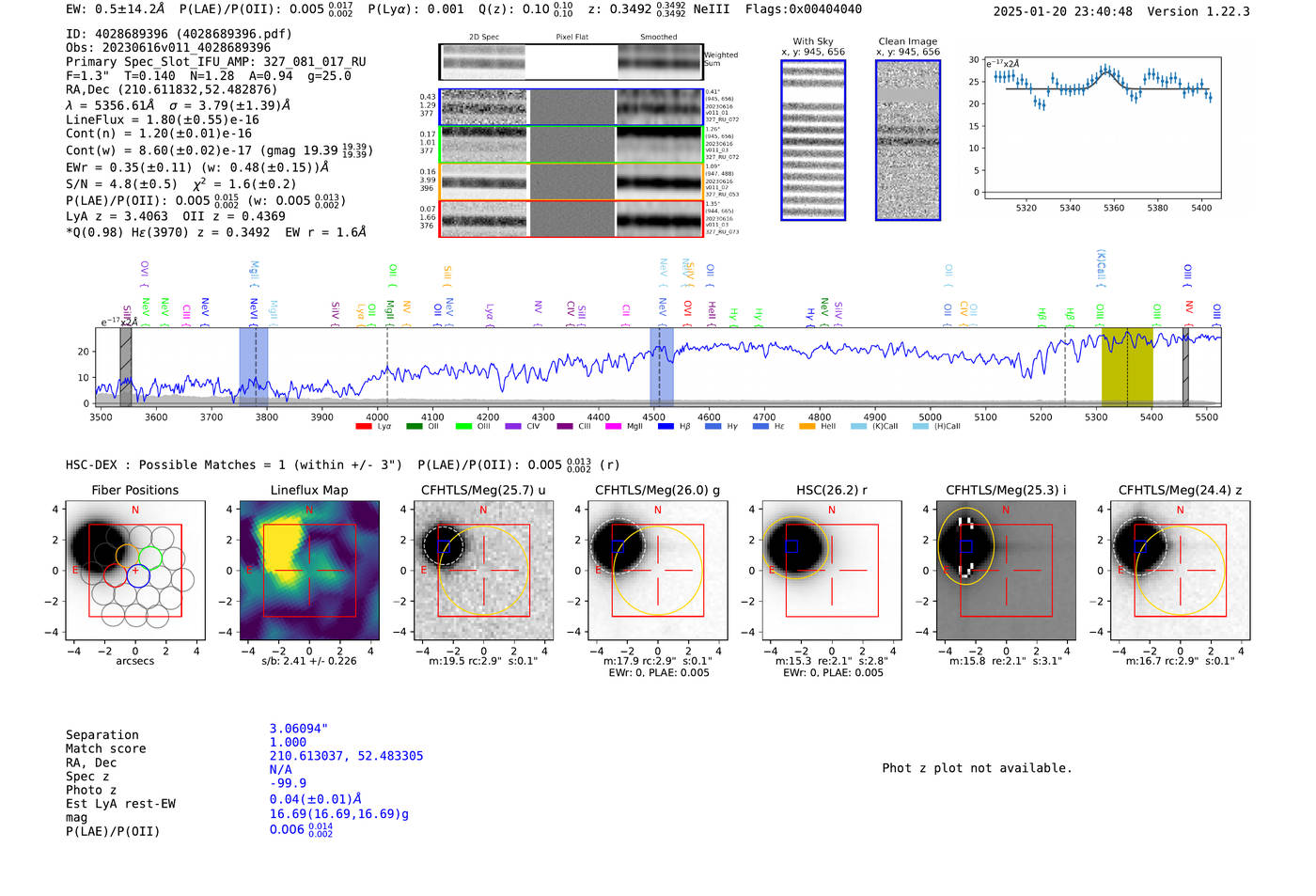This screenshot has height=896, width=1316.
Task: Select the HSC(26.2) r cutout
Action: click(x=832, y=570)
